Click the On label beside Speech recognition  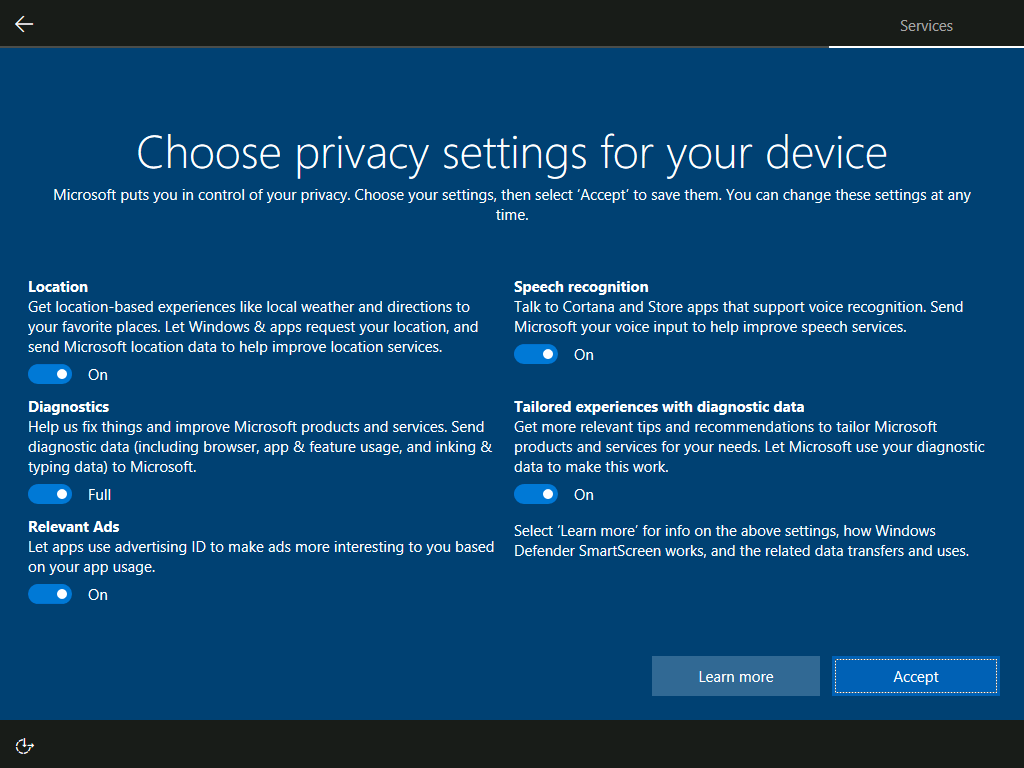tap(583, 353)
